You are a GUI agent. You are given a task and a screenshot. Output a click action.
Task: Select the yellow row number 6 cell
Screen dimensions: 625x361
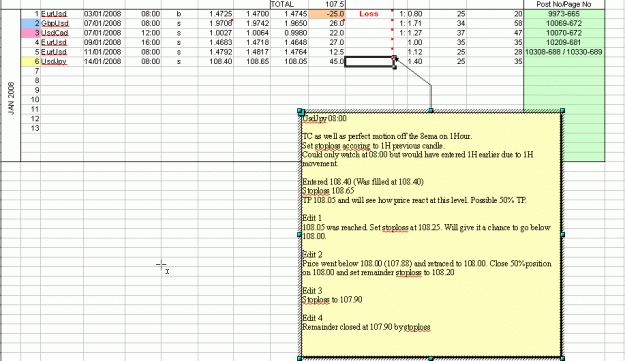coord(30,62)
